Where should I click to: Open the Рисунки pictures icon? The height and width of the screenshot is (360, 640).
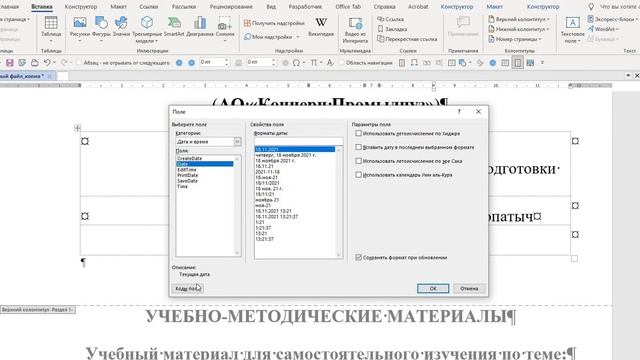(x=80, y=23)
